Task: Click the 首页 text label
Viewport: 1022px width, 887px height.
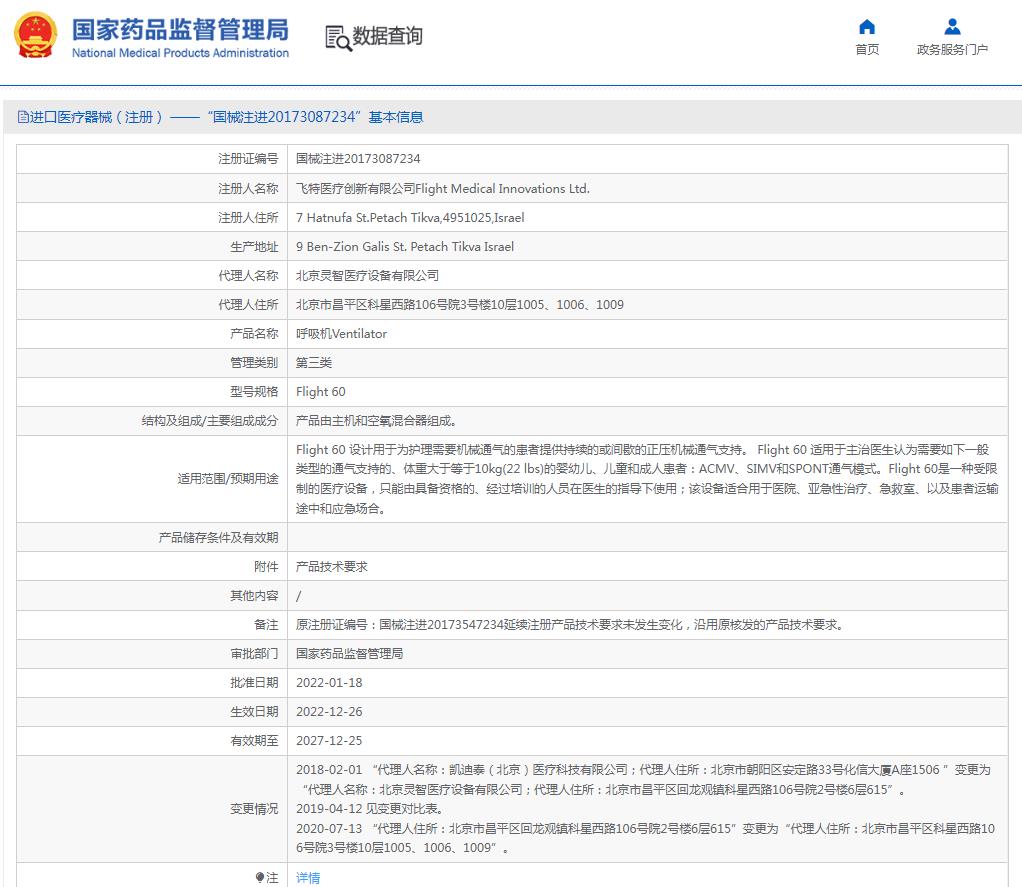Action: 867,50
